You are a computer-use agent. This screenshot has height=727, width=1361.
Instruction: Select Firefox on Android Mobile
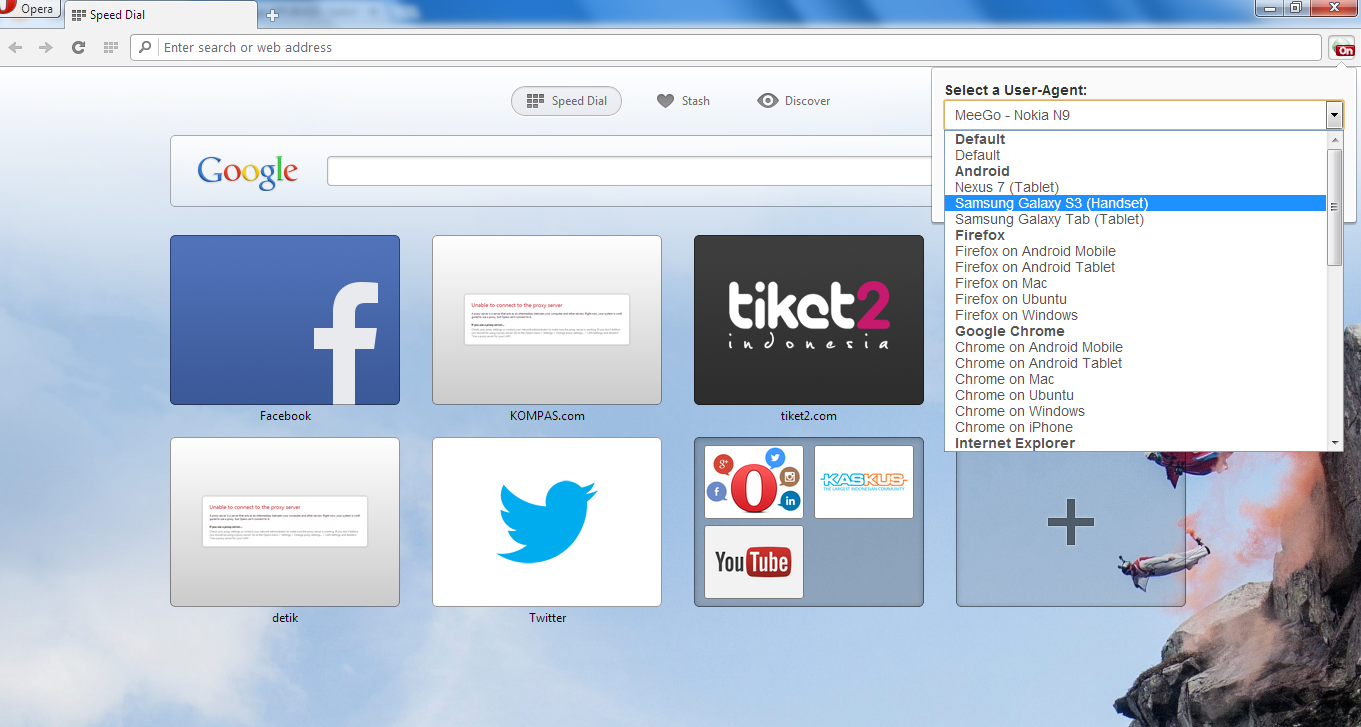click(1135, 251)
